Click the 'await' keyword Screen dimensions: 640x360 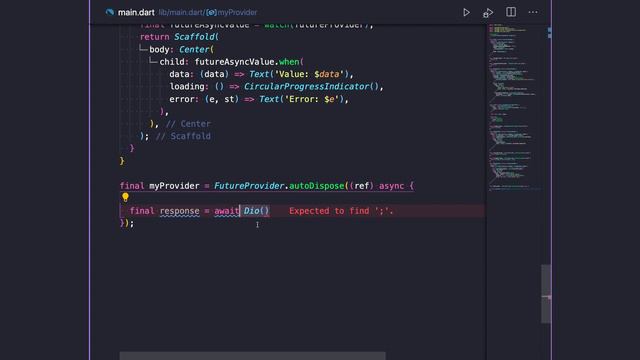coord(227,211)
